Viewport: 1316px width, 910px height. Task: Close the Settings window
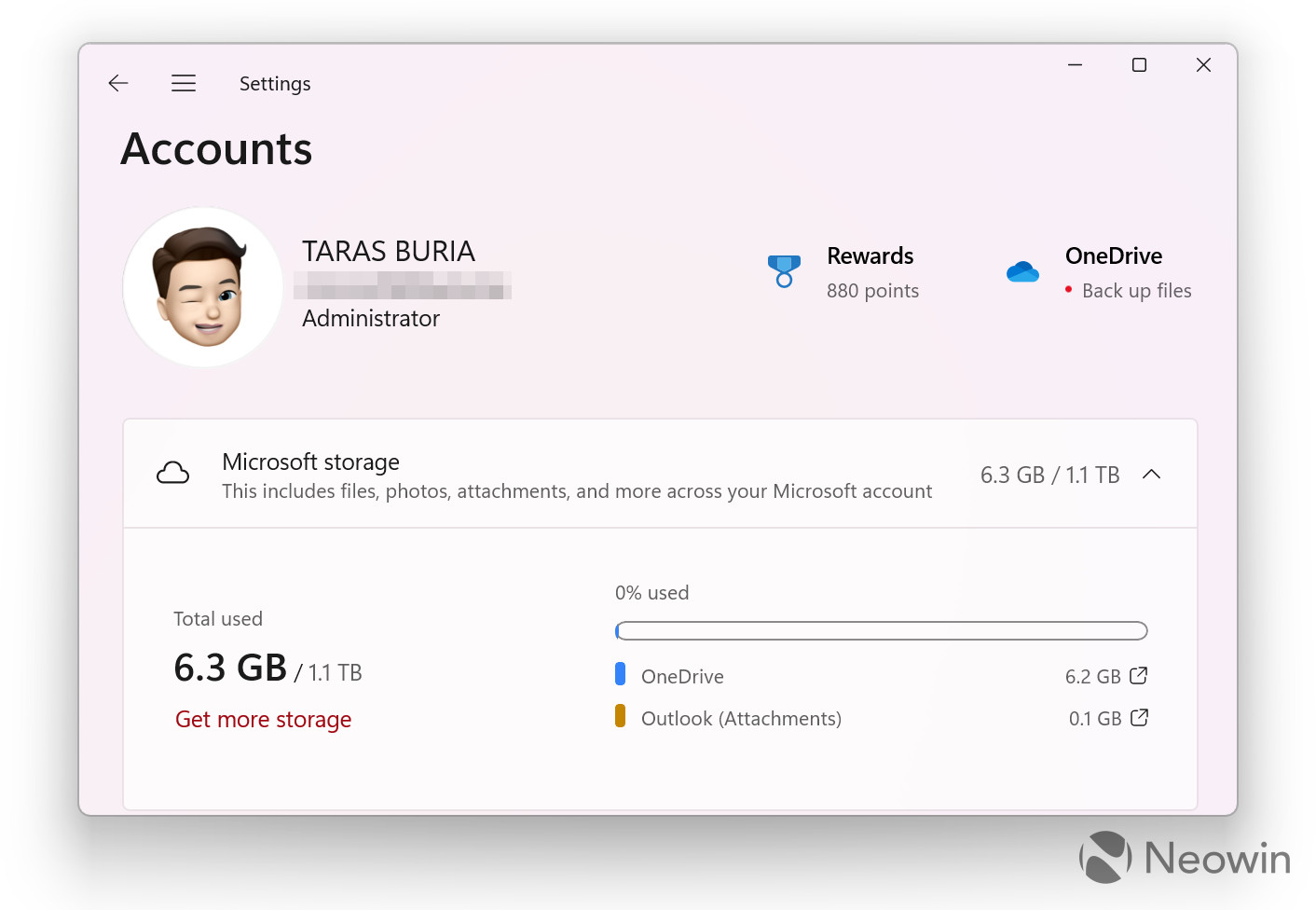(x=1203, y=64)
